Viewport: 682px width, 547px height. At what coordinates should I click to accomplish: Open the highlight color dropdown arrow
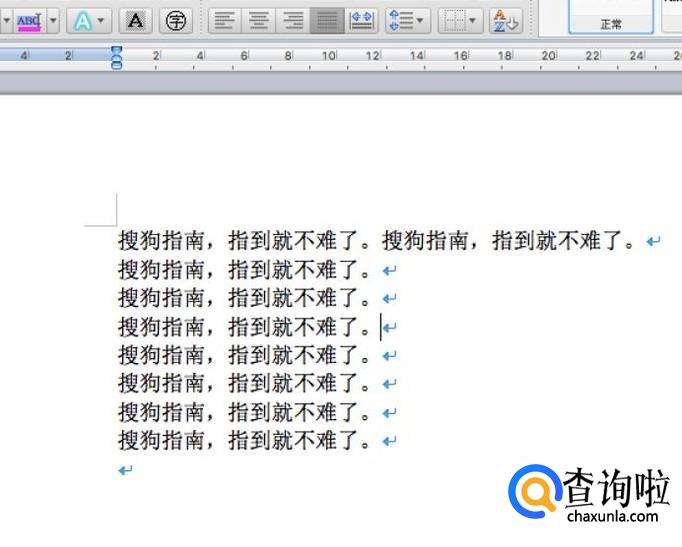tap(53, 20)
